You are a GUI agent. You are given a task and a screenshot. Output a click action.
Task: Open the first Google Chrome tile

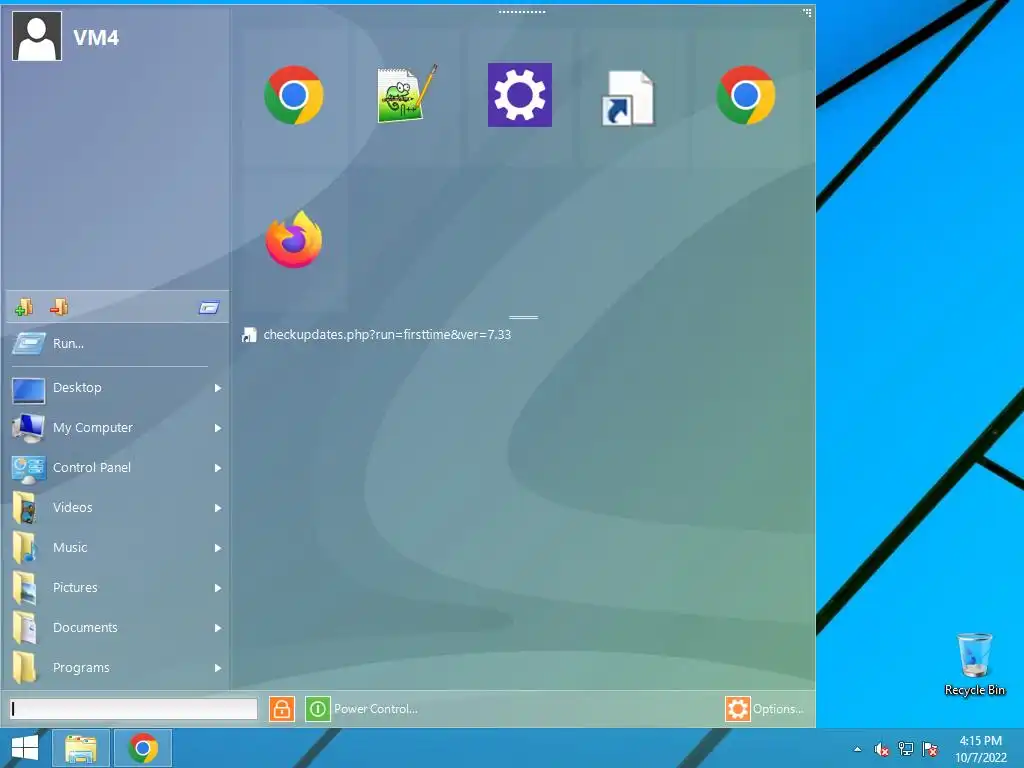point(293,95)
